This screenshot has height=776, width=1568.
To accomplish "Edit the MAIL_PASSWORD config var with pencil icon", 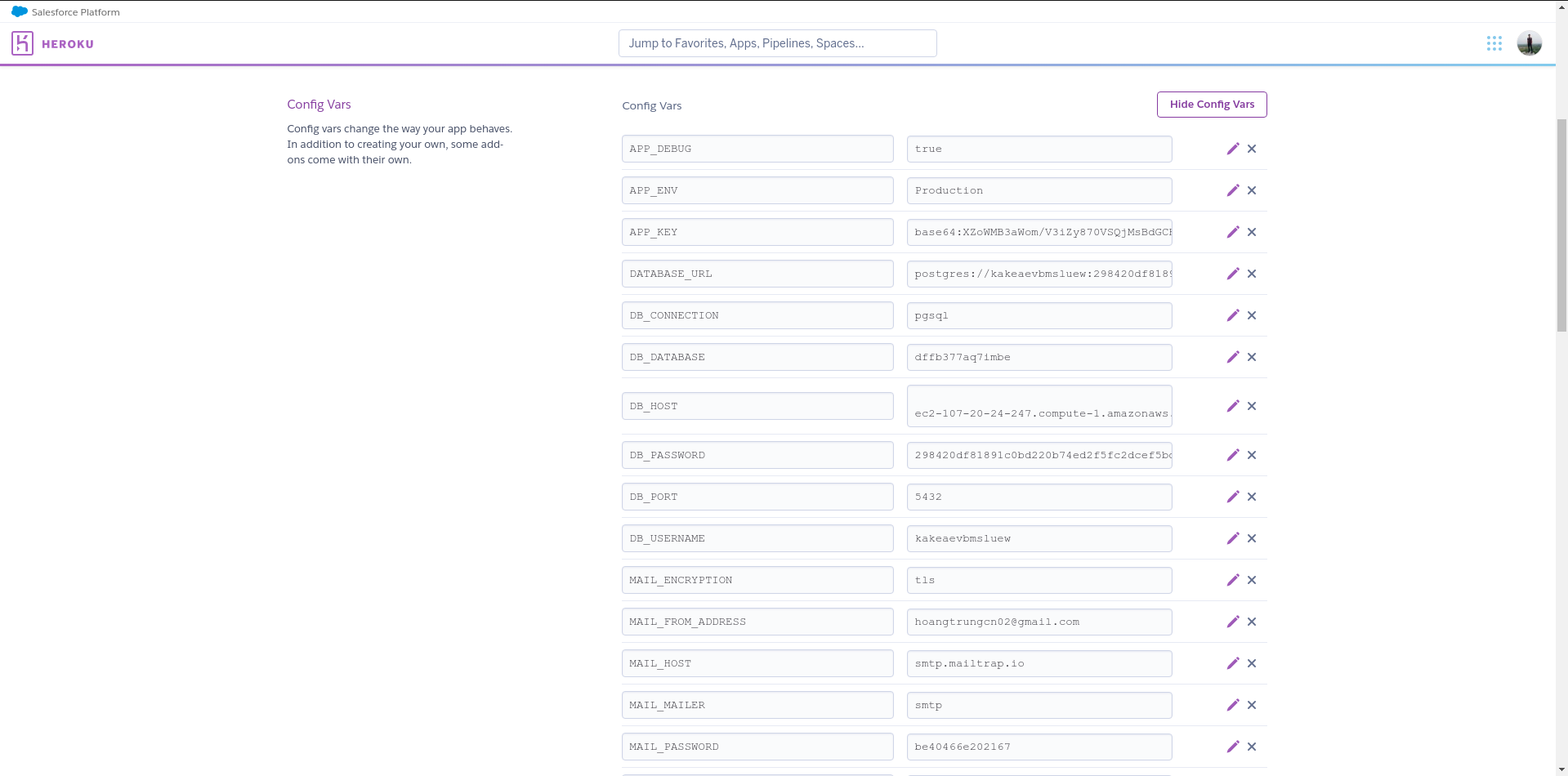I will click(x=1233, y=746).
